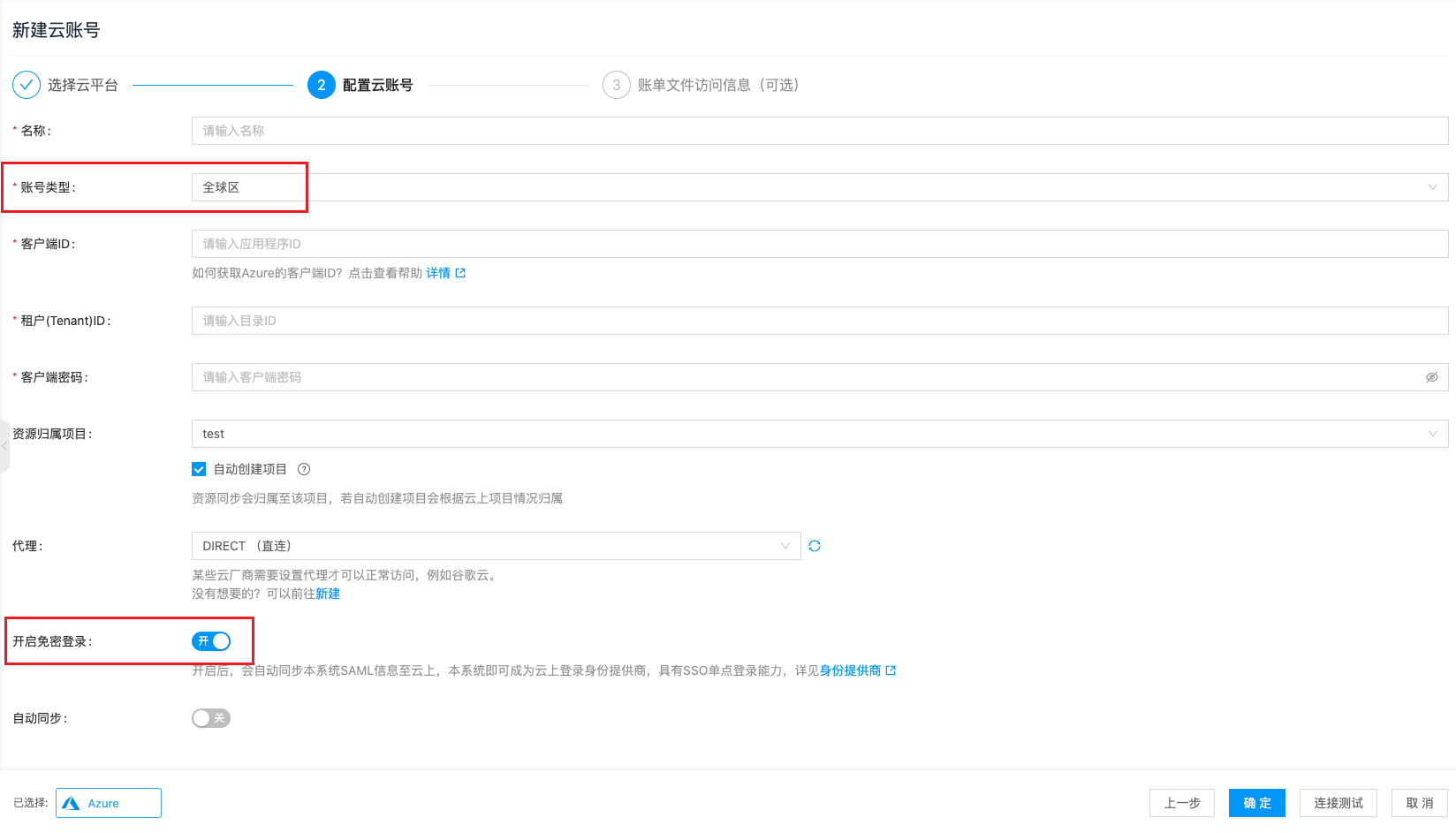Click the 确定 button
1456x833 pixels.
point(1256,803)
